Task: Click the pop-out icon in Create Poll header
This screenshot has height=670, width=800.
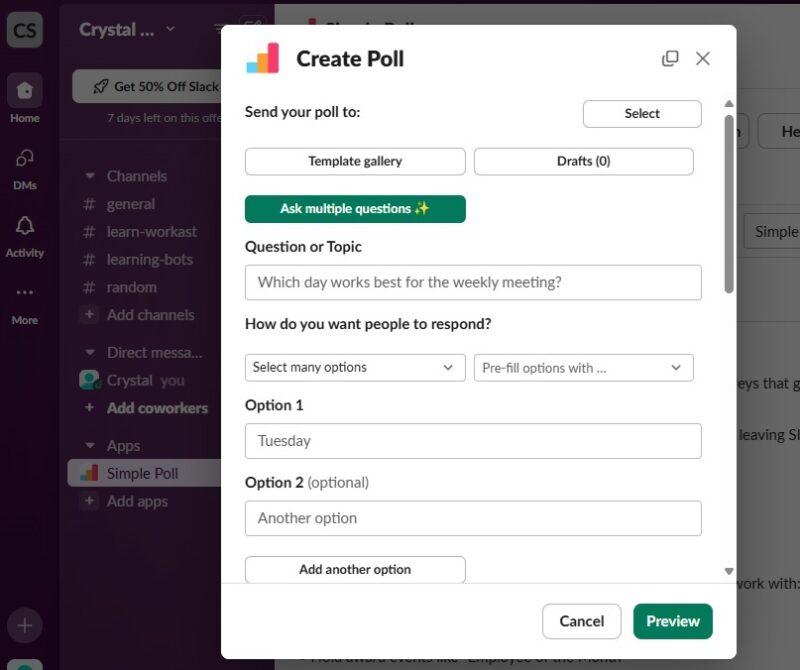Action: point(668,59)
